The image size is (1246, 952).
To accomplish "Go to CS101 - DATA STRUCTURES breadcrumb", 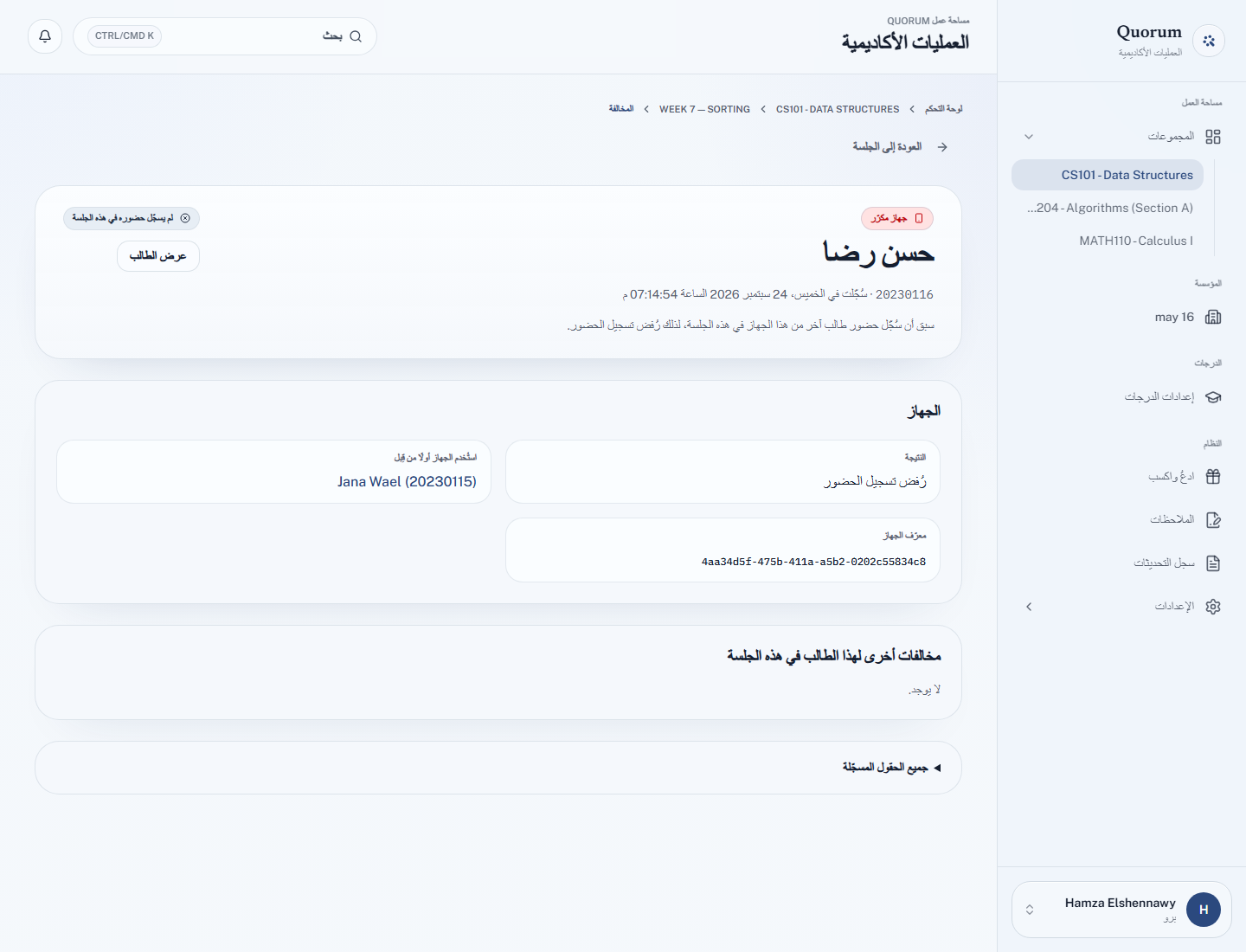I will point(838,109).
